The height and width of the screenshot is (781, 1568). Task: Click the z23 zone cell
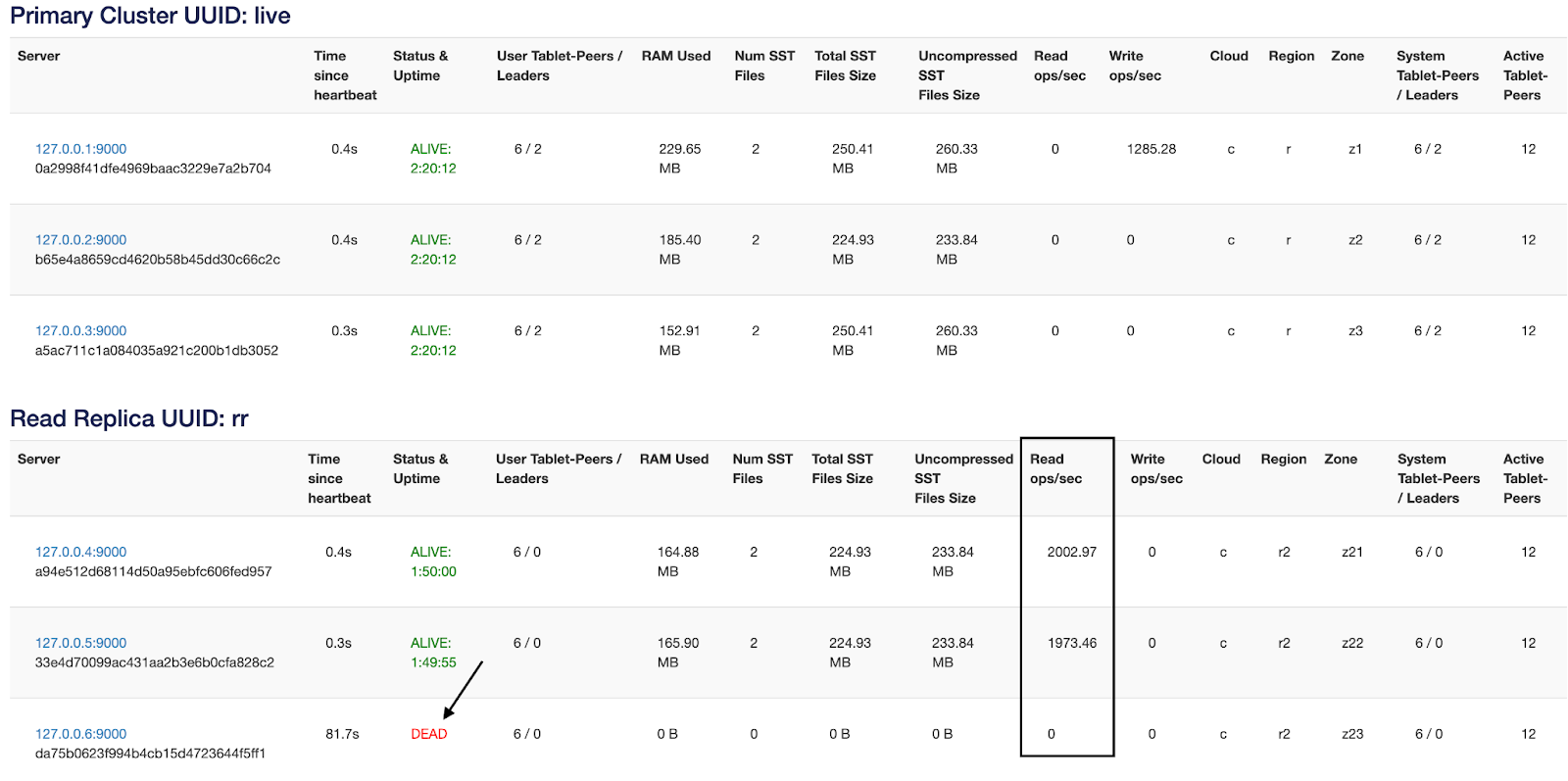click(1351, 734)
